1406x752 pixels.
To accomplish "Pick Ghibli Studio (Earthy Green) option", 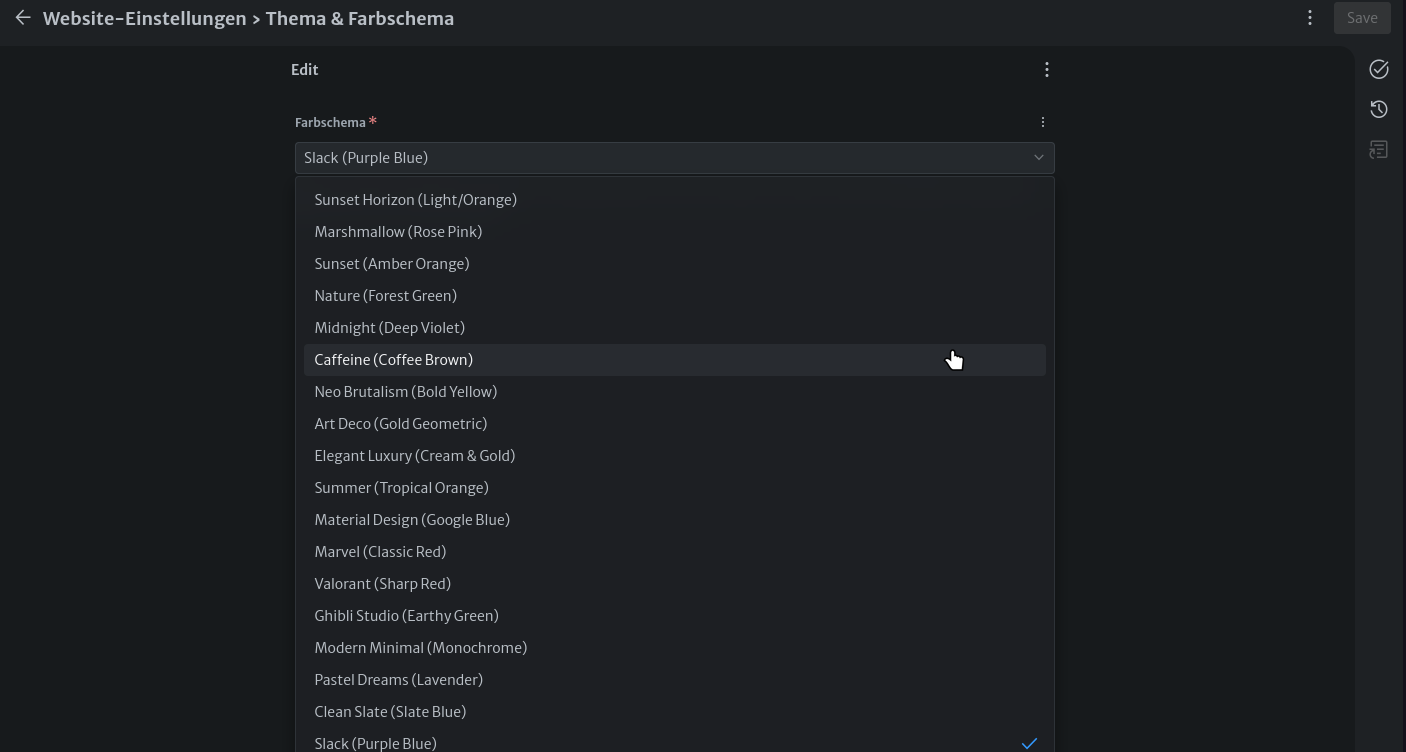I will 406,615.
